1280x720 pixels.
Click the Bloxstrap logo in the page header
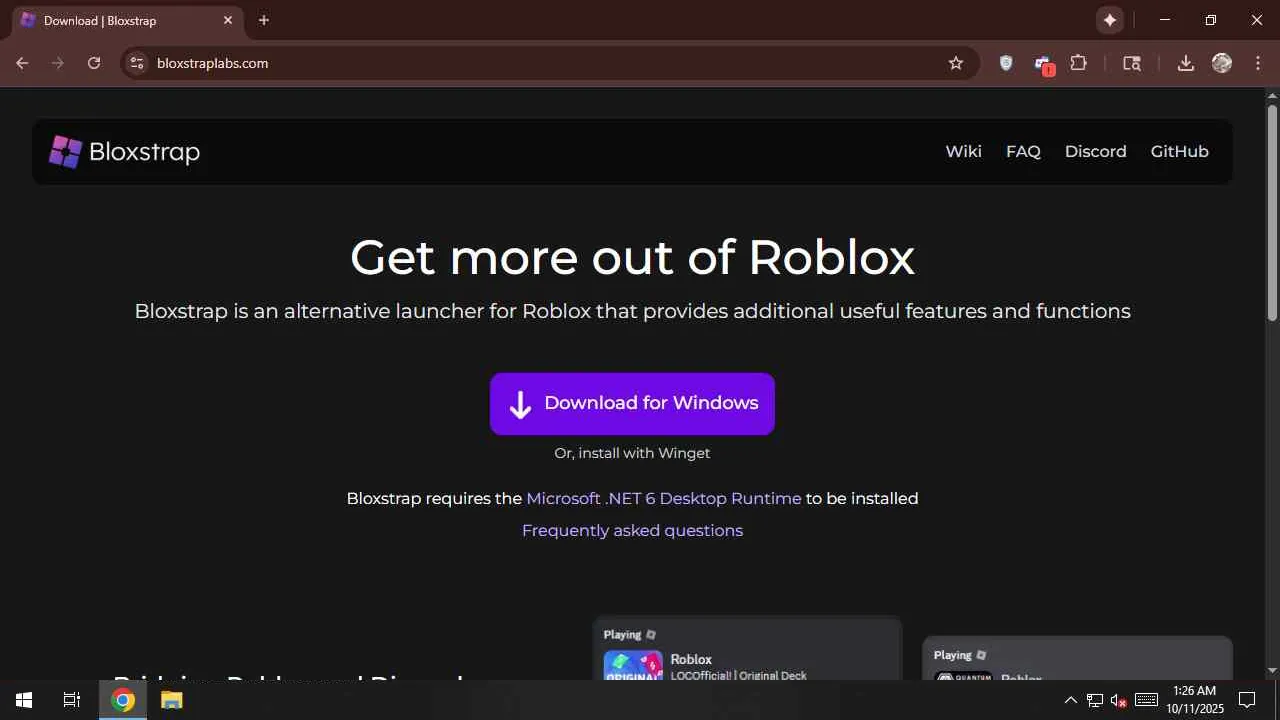(x=125, y=152)
